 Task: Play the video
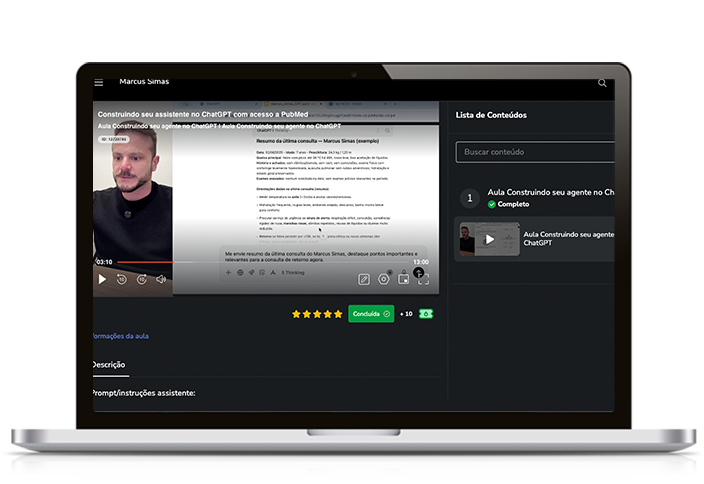(102, 279)
